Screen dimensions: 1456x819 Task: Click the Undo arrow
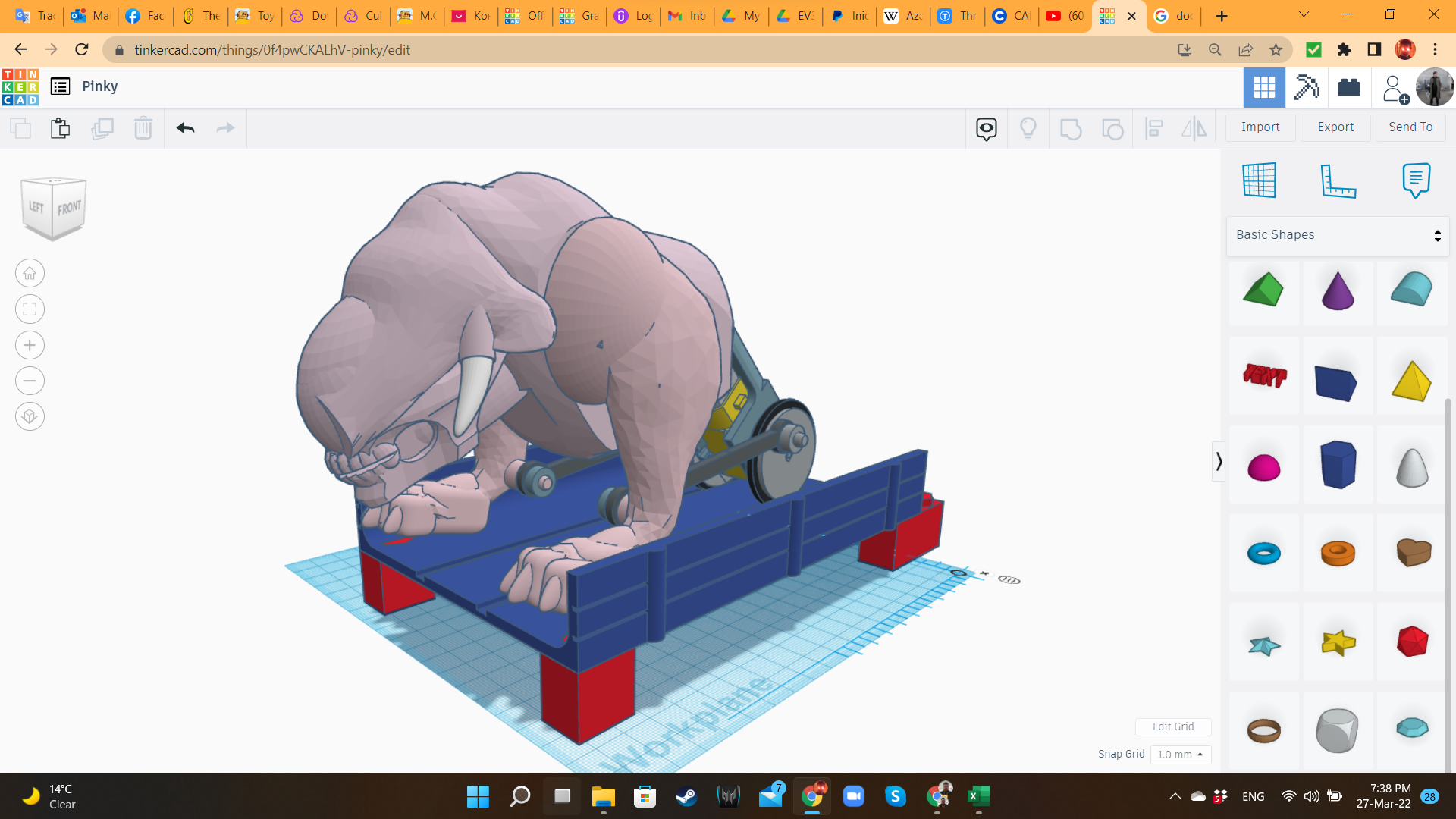[186, 128]
